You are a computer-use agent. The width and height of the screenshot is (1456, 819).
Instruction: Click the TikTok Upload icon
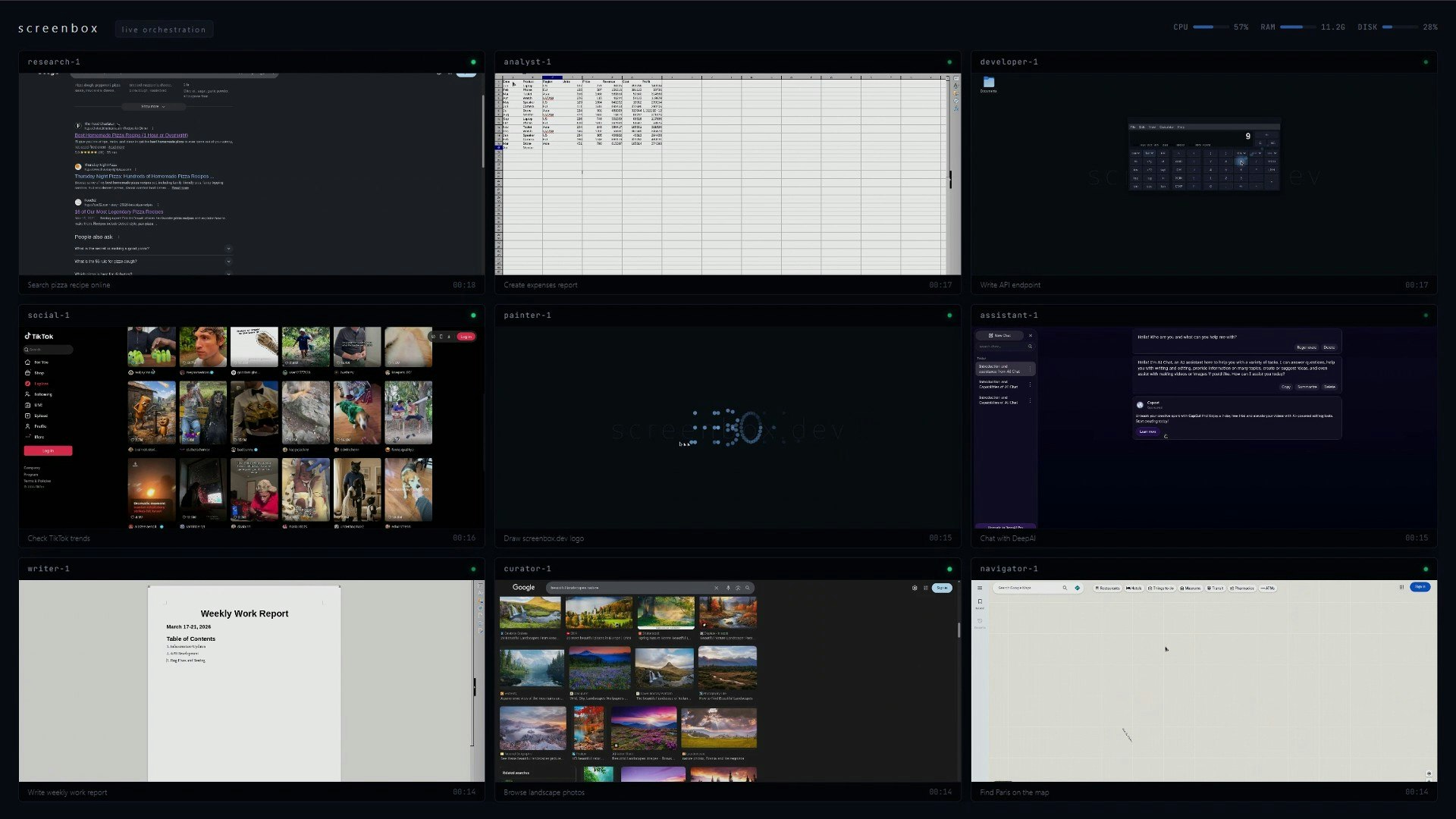point(28,416)
